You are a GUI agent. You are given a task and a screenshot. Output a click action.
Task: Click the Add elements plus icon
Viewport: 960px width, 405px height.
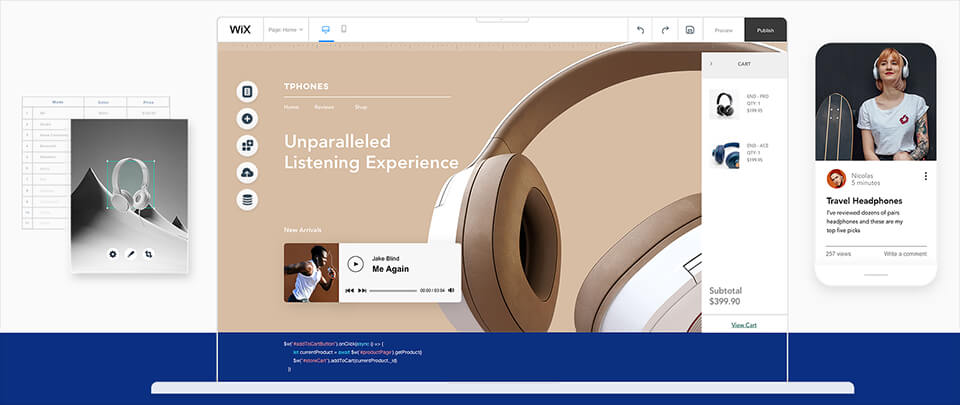[x=247, y=119]
